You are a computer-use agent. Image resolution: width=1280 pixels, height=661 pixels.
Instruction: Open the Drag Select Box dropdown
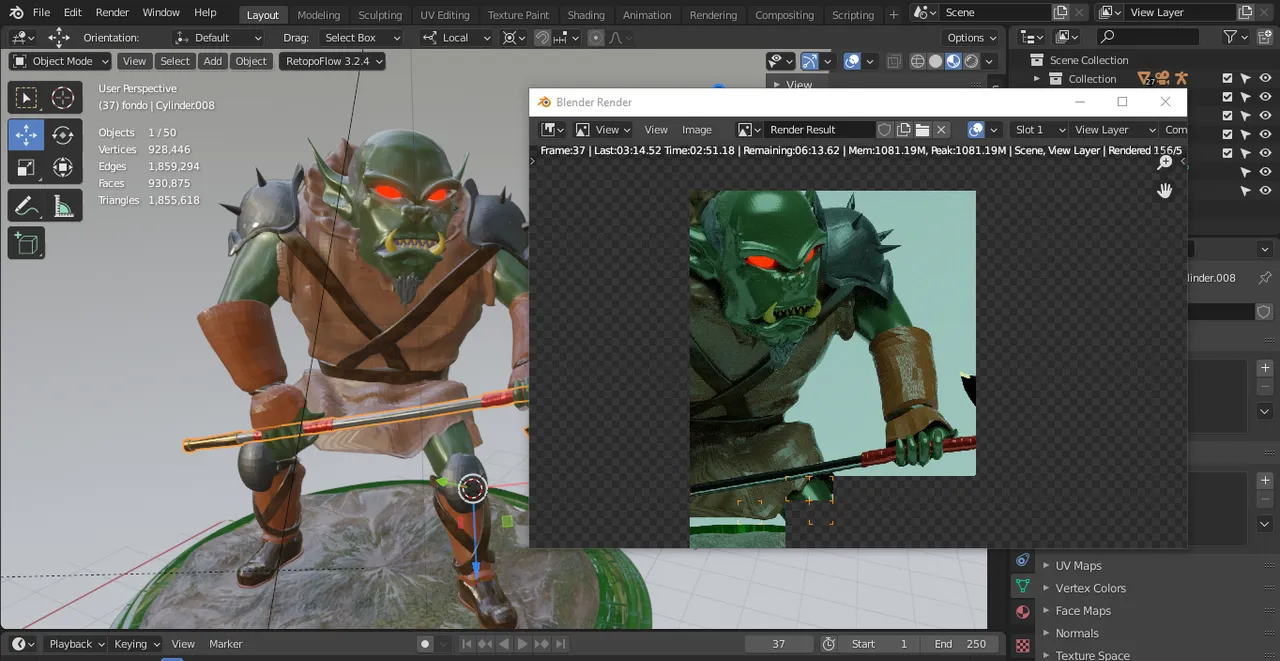360,38
